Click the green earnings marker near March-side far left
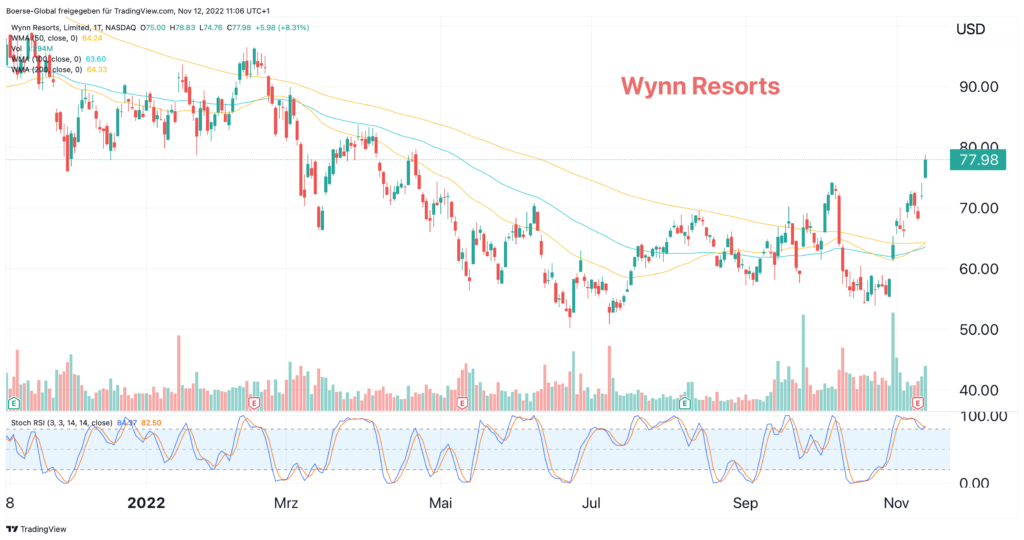The image size is (1024, 540). click(x=12, y=403)
